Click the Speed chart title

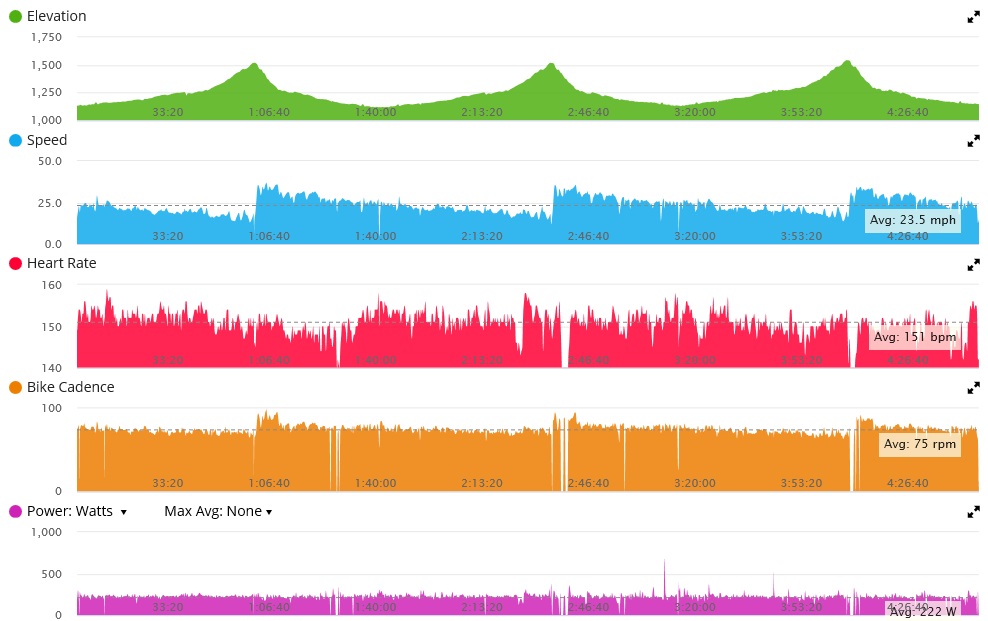pyautogui.click(x=47, y=140)
